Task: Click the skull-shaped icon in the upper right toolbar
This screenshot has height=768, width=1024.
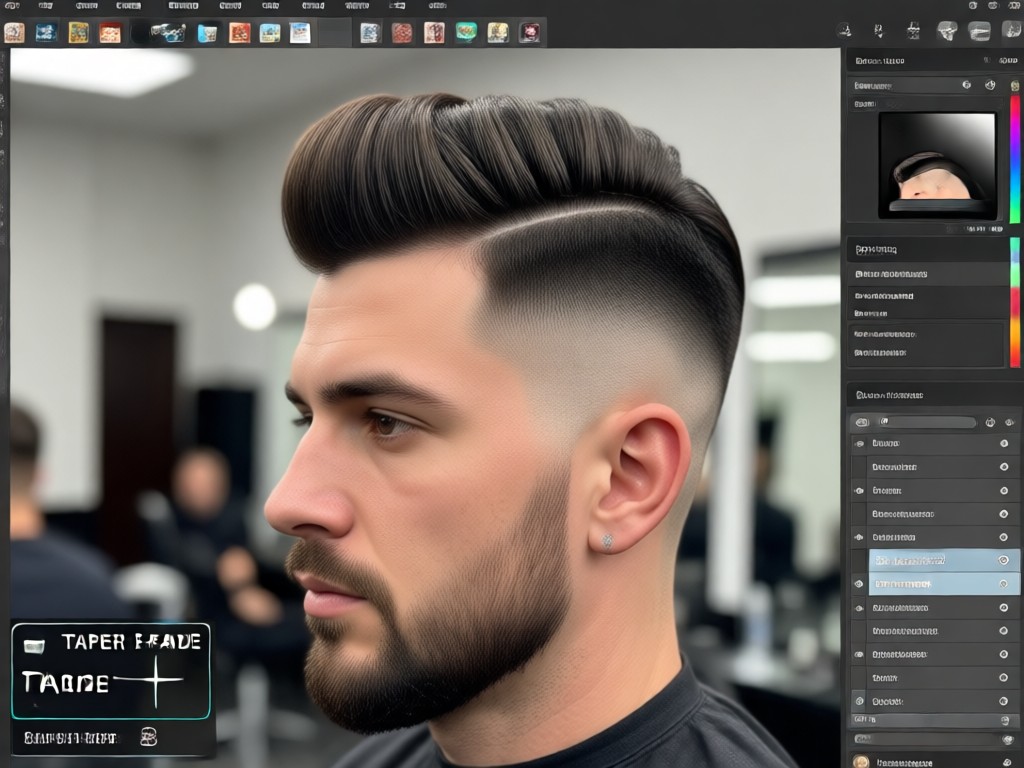Action: pos(947,31)
